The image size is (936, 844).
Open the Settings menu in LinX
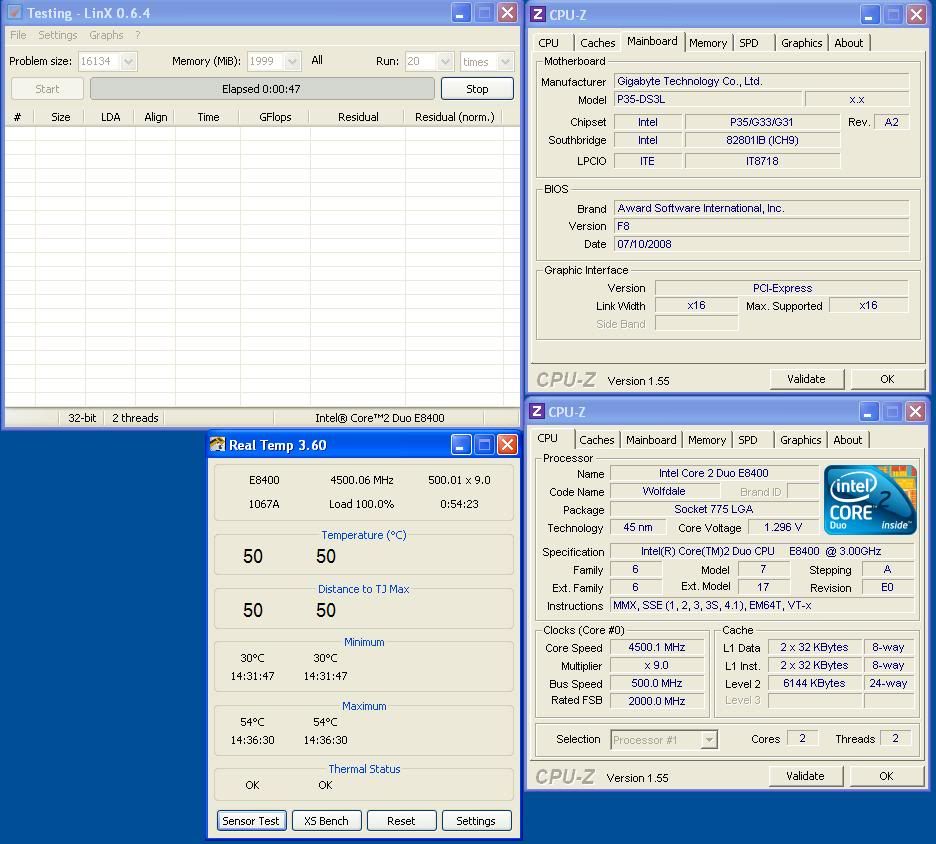pyautogui.click(x=58, y=35)
